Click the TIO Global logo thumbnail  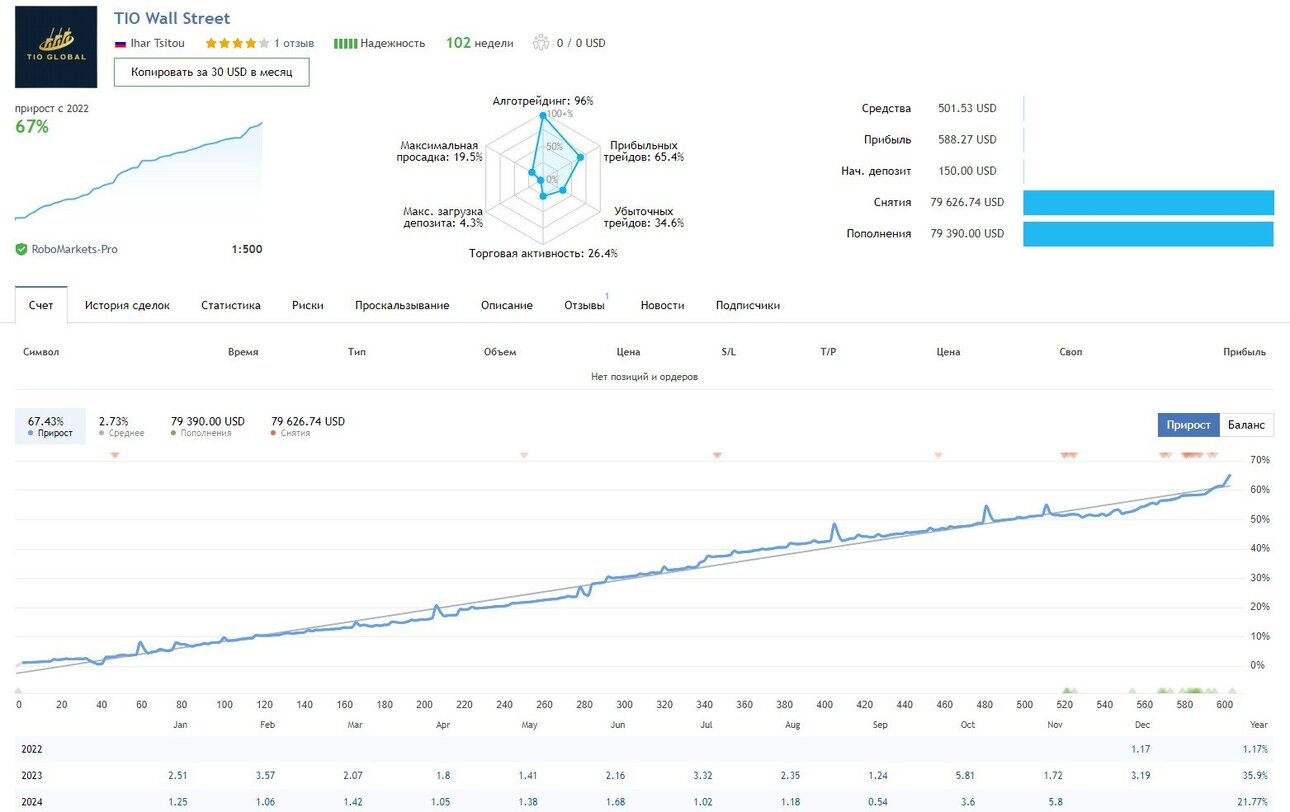[56, 46]
